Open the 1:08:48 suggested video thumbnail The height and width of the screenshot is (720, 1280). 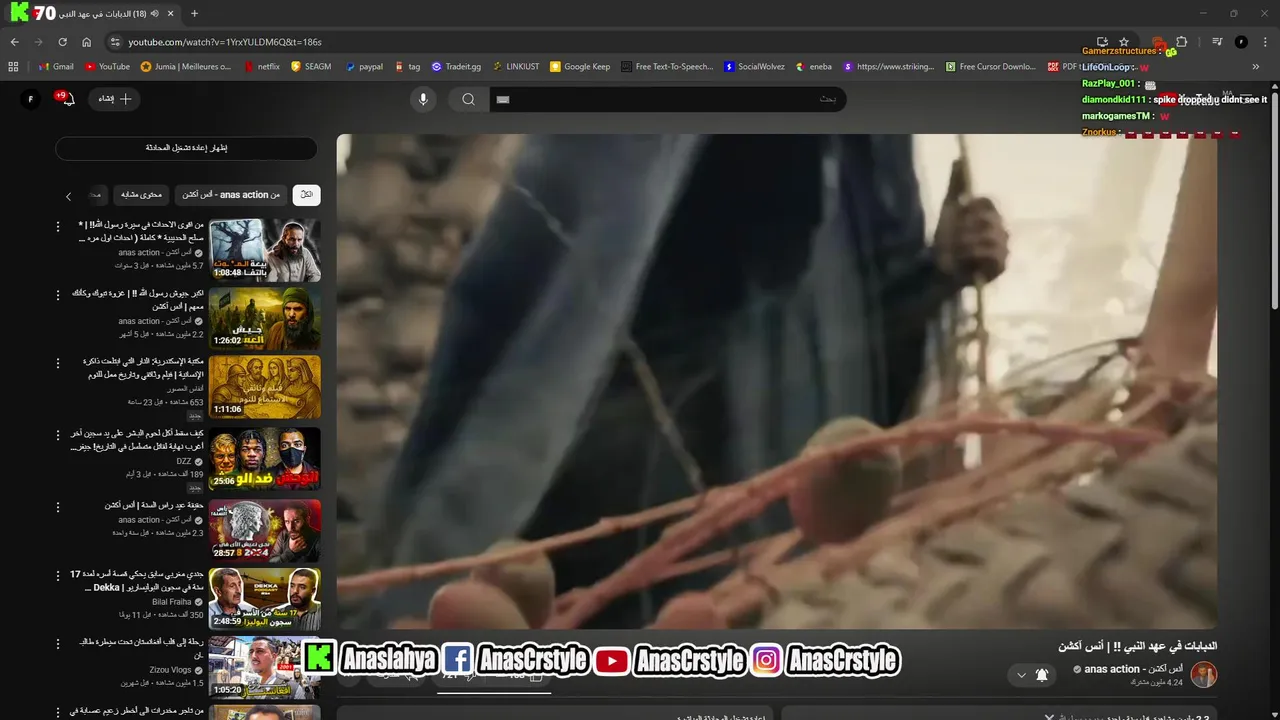(x=265, y=250)
